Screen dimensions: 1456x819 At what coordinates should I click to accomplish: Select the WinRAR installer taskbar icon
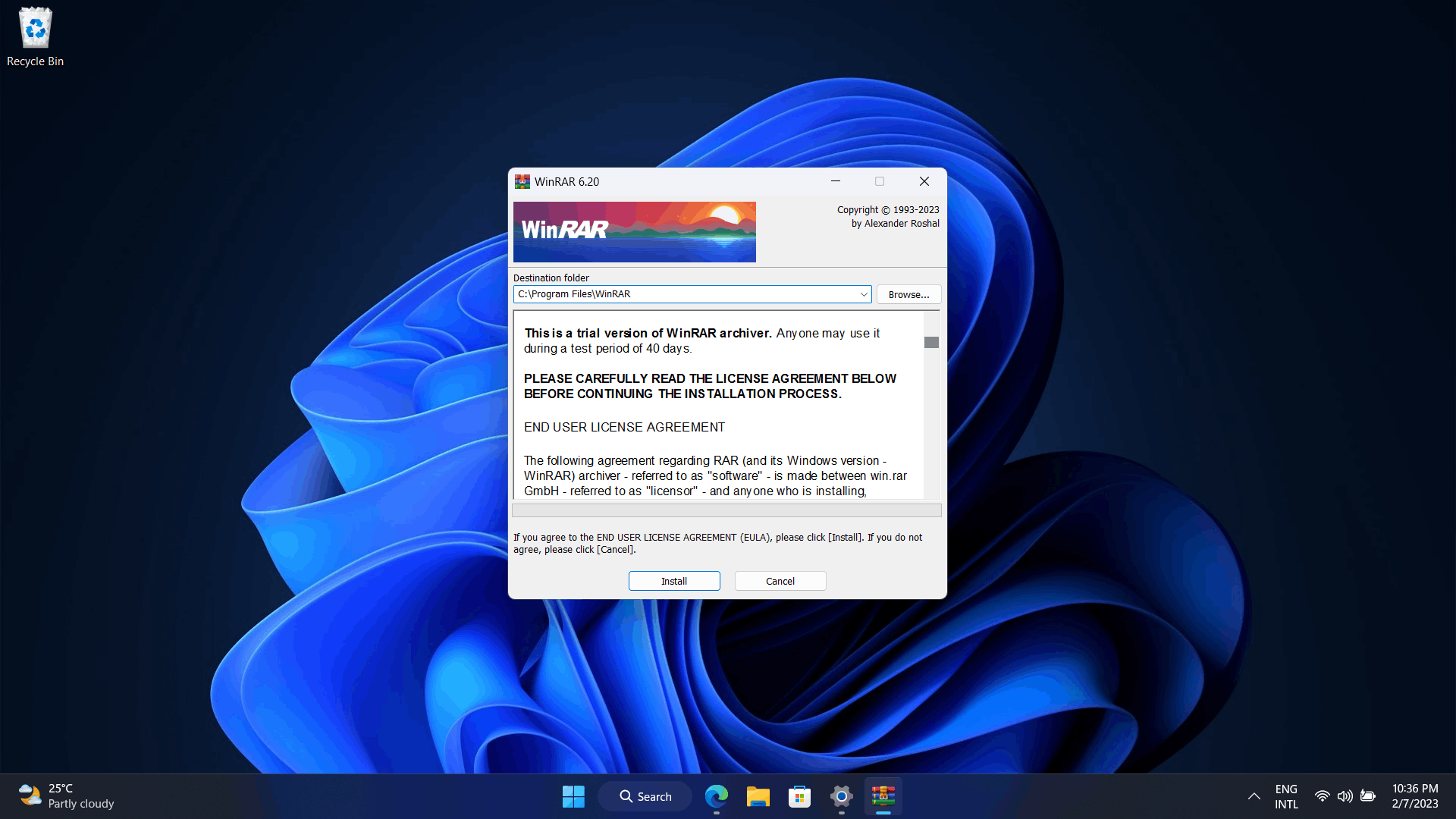883,796
